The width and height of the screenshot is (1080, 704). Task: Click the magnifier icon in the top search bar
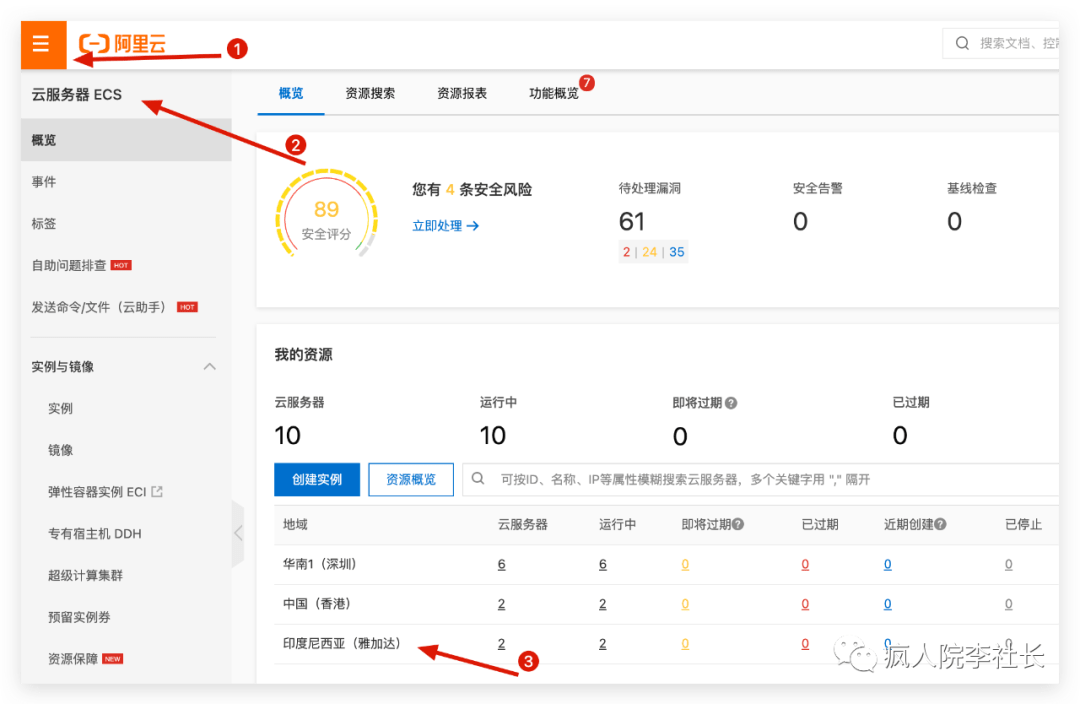pyautogui.click(x=961, y=43)
